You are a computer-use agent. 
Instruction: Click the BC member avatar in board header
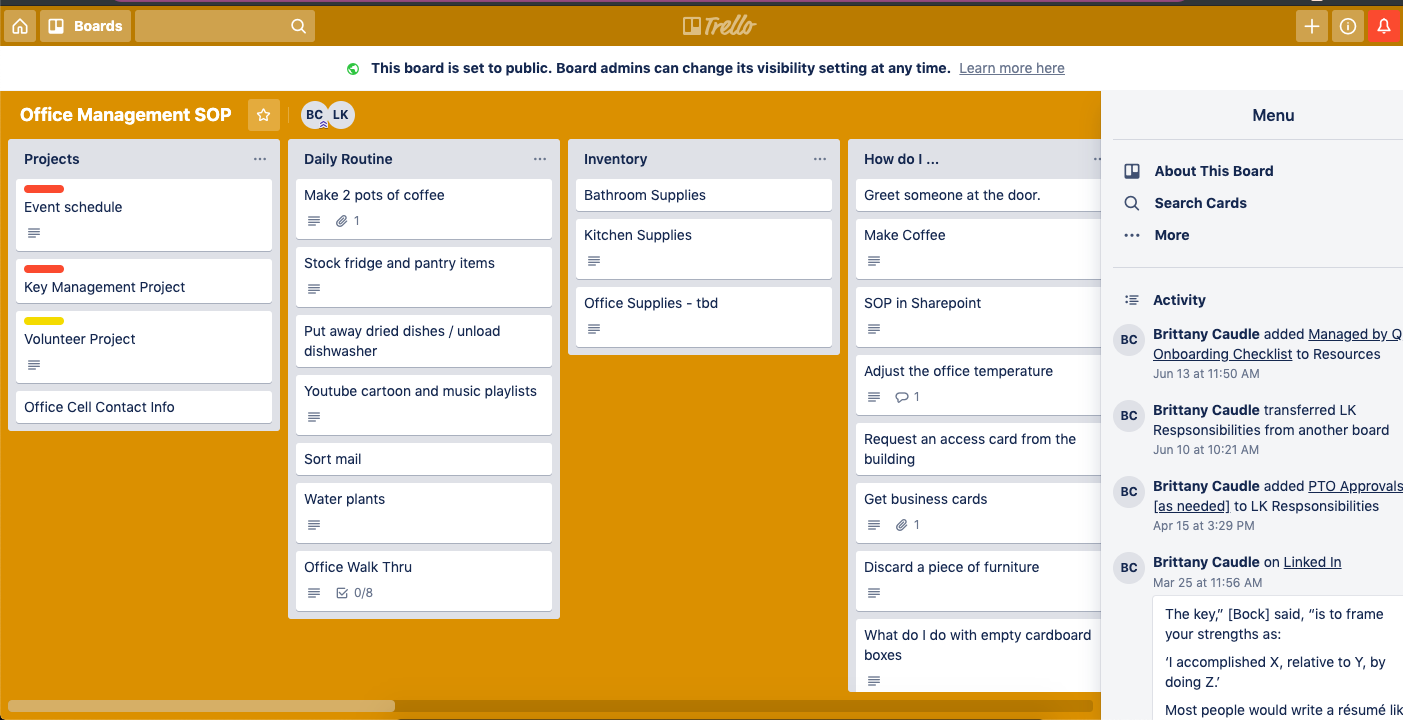pyautogui.click(x=315, y=115)
